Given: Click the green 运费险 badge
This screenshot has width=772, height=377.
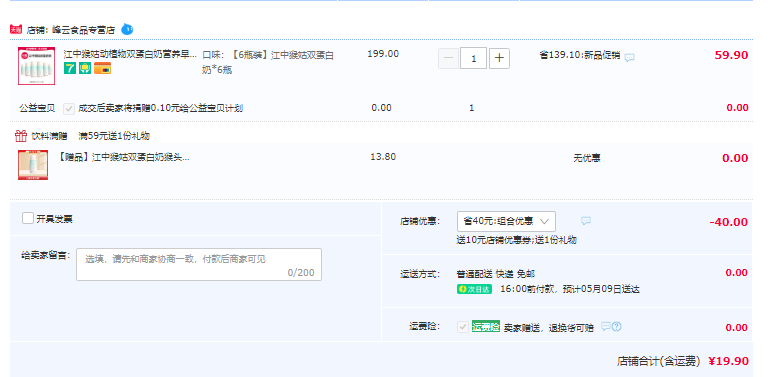Looking at the screenshot, I should (486, 326).
